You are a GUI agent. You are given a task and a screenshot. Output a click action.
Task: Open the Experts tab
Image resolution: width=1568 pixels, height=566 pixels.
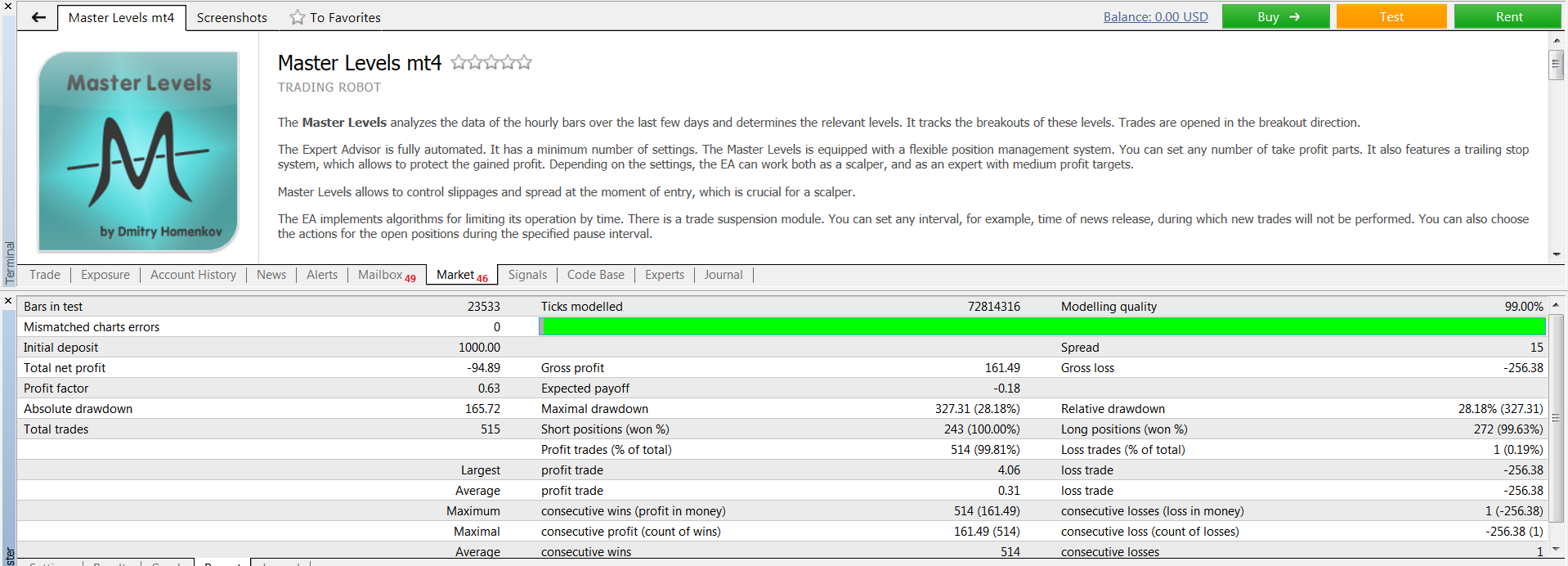coord(665,275)
